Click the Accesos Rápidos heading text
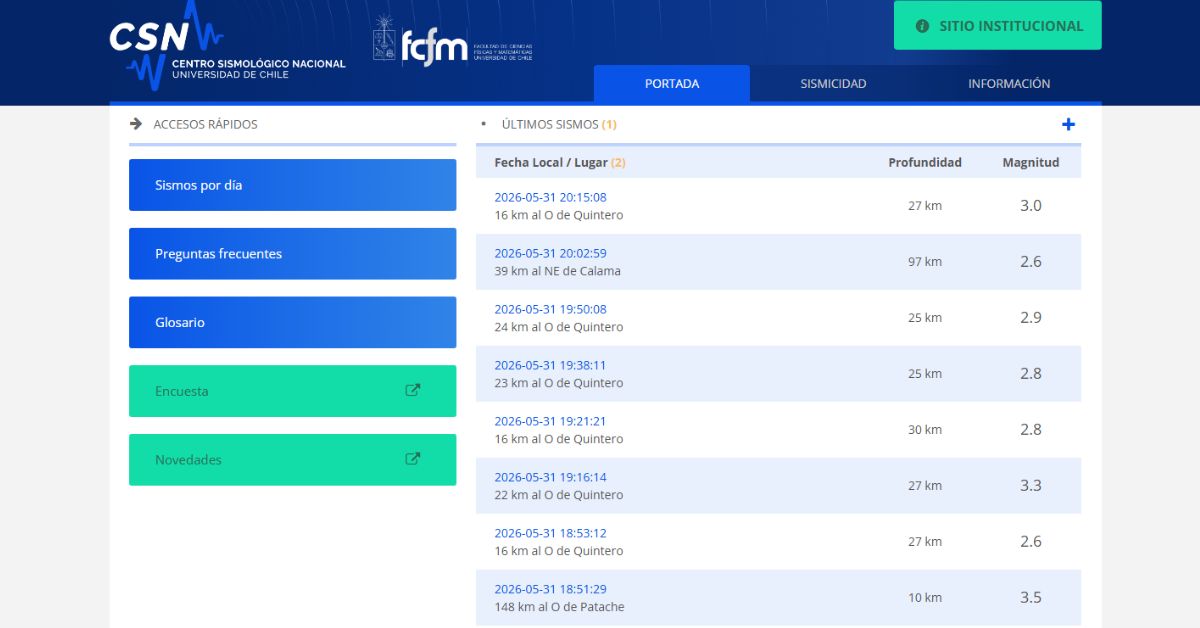The height and width of the screenshot is (628, 1200). click(x=205, y=125)
